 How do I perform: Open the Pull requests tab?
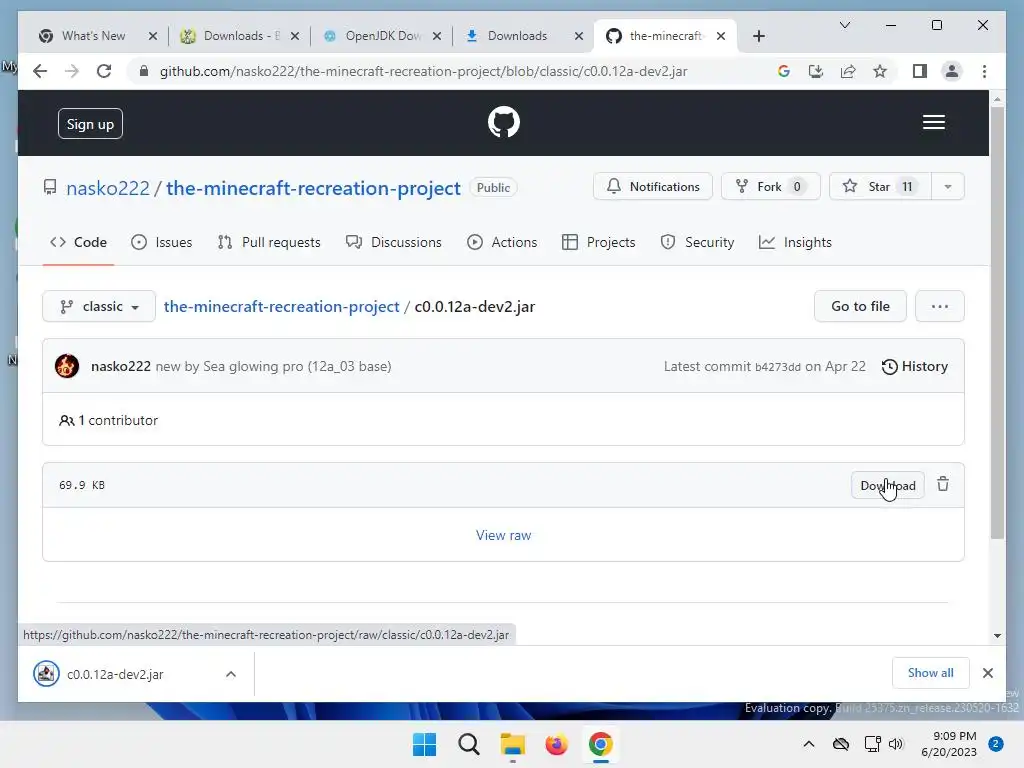pos(269,242)
